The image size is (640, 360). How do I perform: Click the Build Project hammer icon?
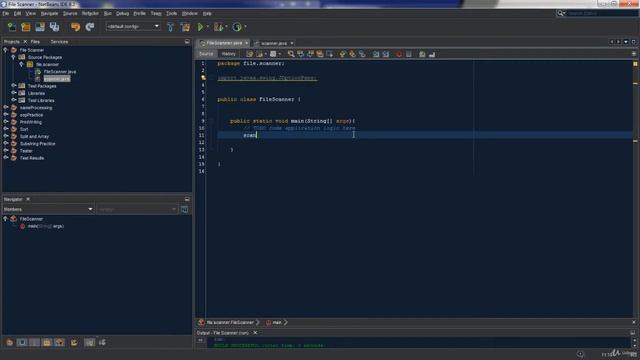(171, 27)
